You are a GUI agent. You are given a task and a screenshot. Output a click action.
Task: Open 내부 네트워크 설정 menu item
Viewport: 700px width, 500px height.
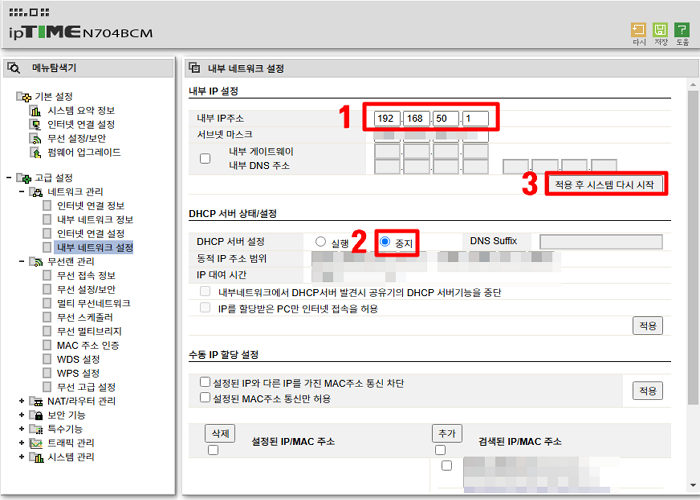[95, 247]
